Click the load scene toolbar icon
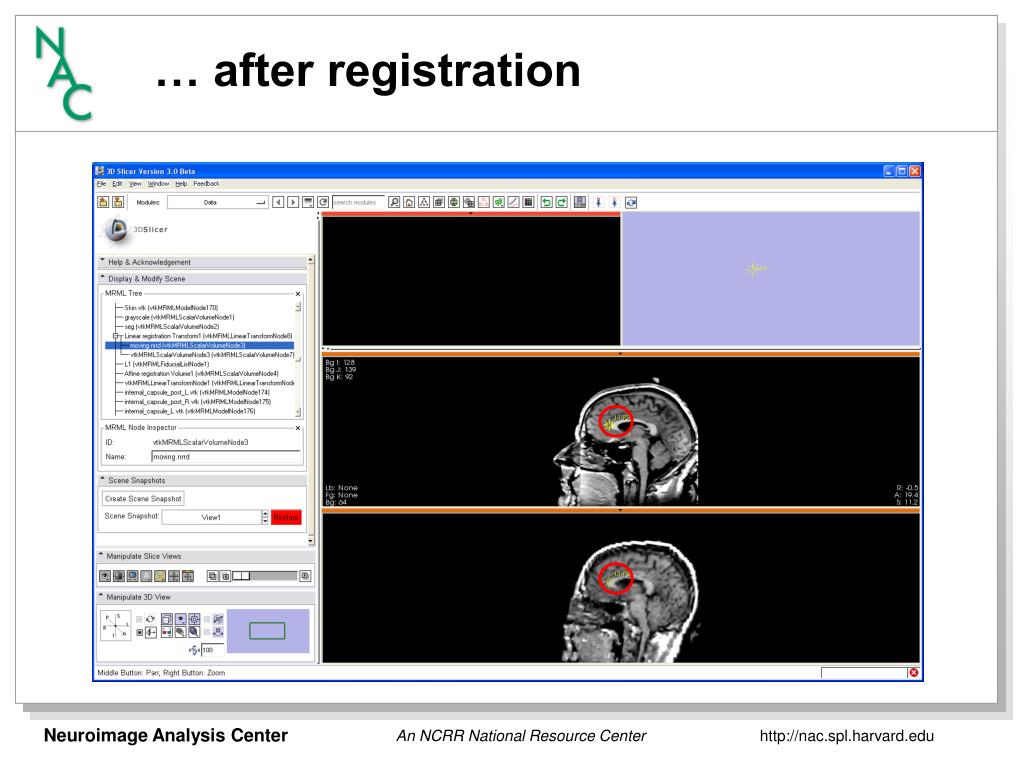1023x767 pixels. (103, 202)
